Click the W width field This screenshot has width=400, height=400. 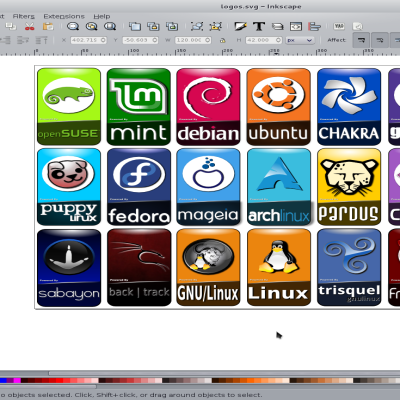point(193,40)
